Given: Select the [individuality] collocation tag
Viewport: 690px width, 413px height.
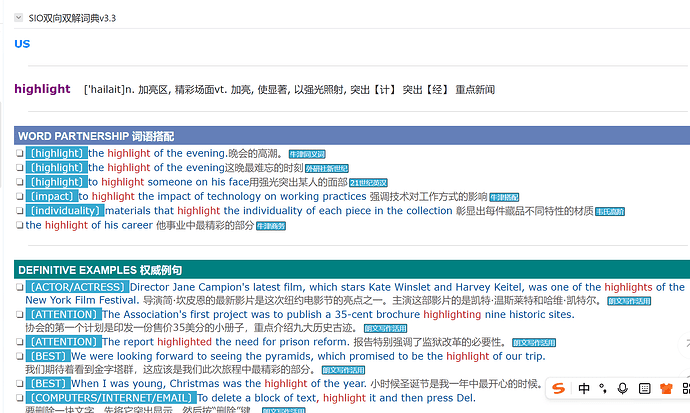Looking at the screenshot, I should [x=64, y=211].
